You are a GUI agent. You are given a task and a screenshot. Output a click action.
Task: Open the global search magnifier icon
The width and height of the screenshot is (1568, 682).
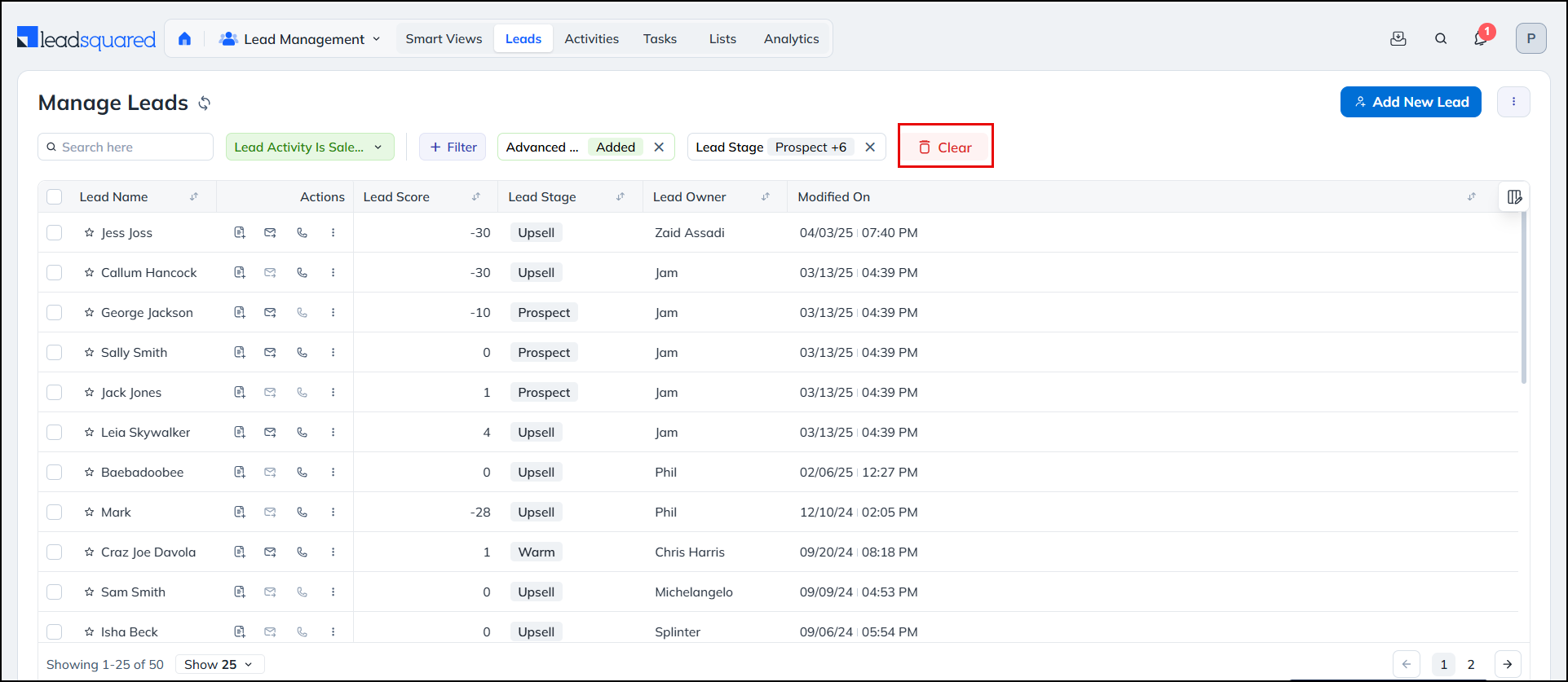pyautogui.click(x=1441, y=38)
